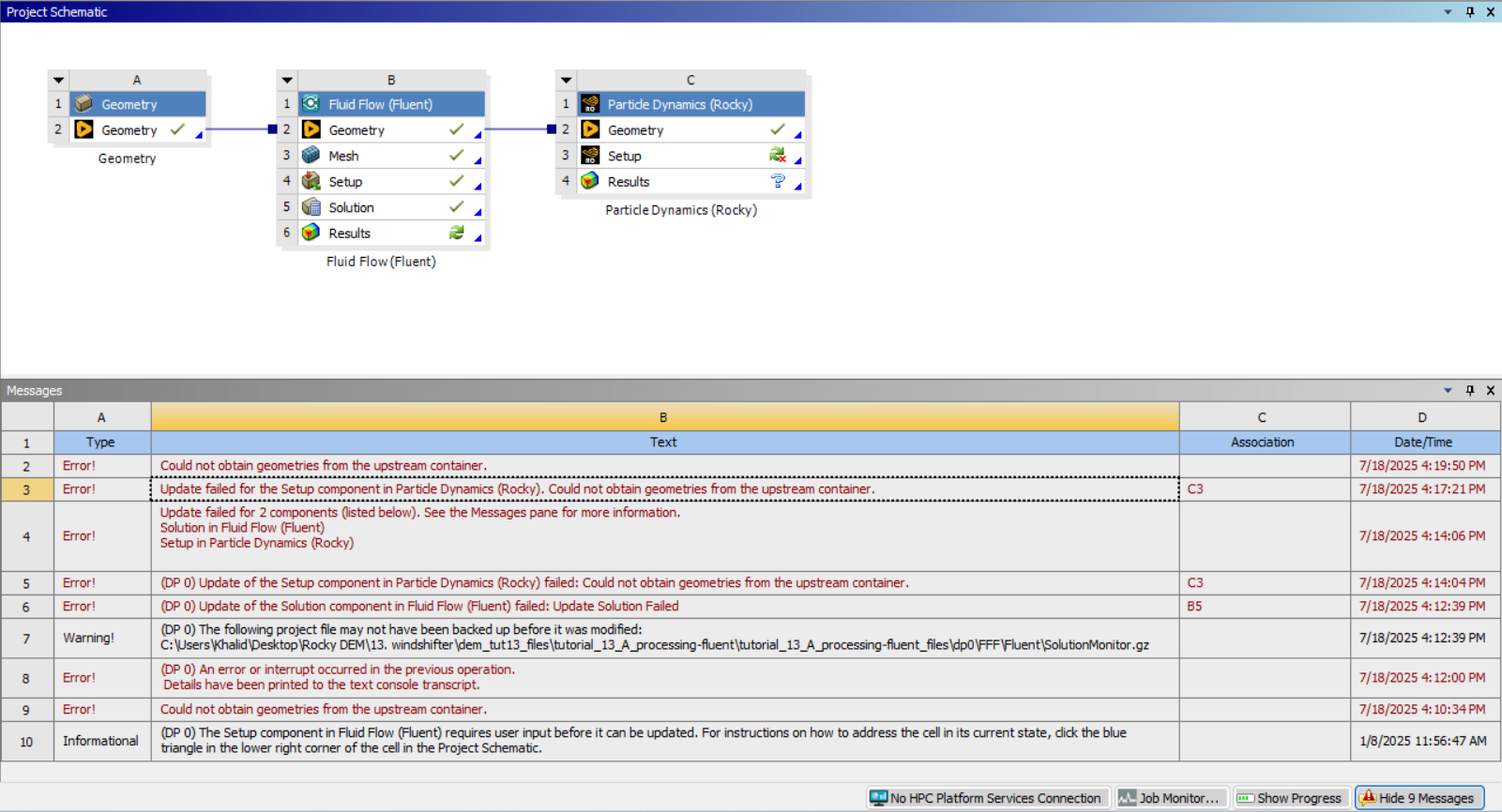Select the SolutionMonitor.gz backup warning message
1502x812 pixels.
[664, 638]
